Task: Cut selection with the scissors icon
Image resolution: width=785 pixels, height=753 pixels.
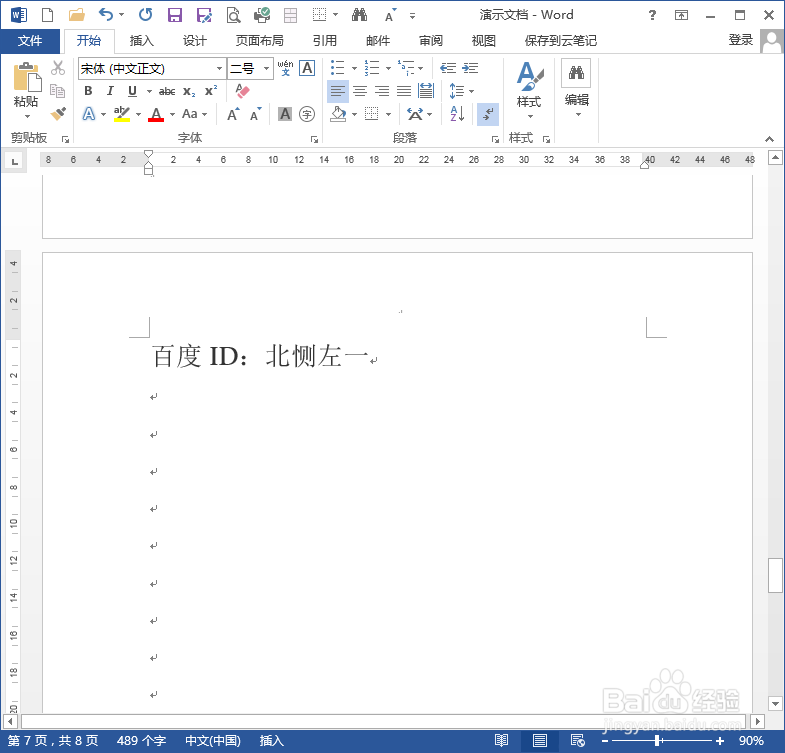Action: tap(58, 68)
